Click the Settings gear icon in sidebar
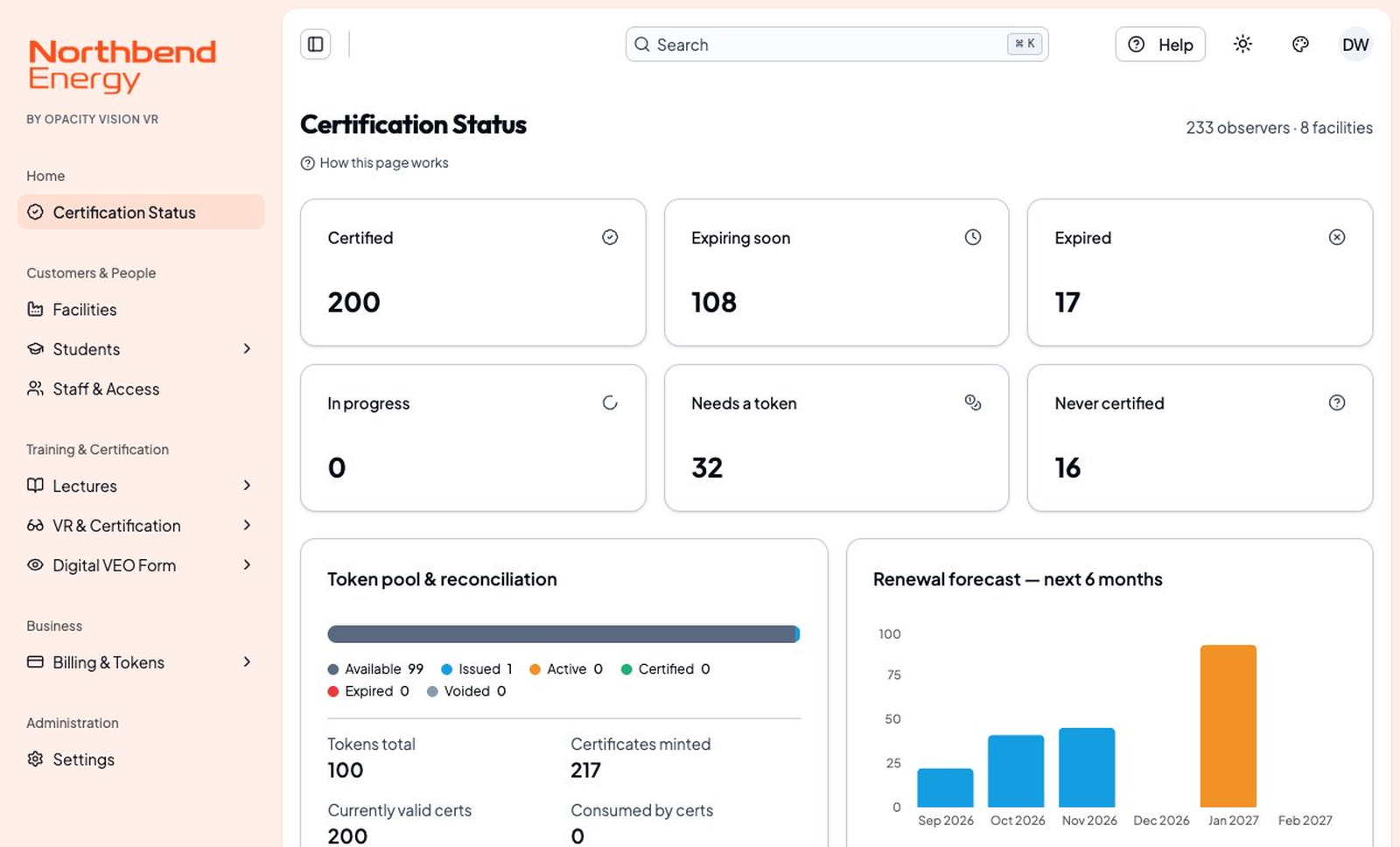Image resolution: width=1400 pixels, height=847 pixels. tap(35, 759)
